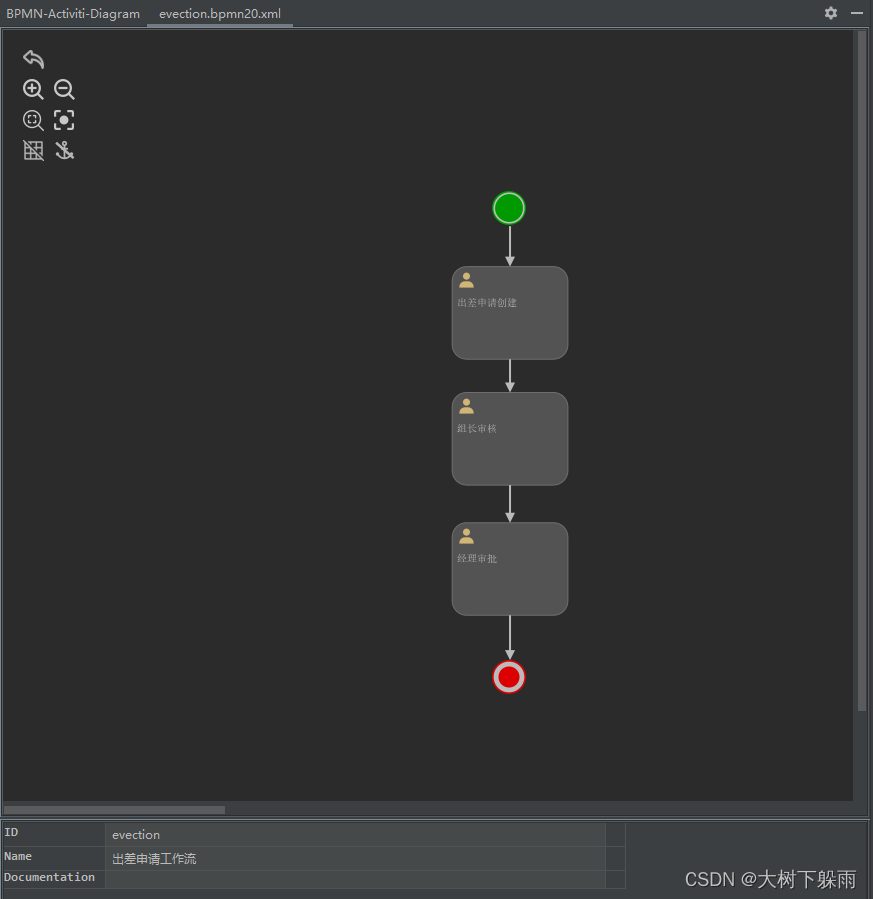Viewport: 873px width, 899px height.
Task: Click the undo arrow icon
Action: pyautogui.click(x=33, y=58)
